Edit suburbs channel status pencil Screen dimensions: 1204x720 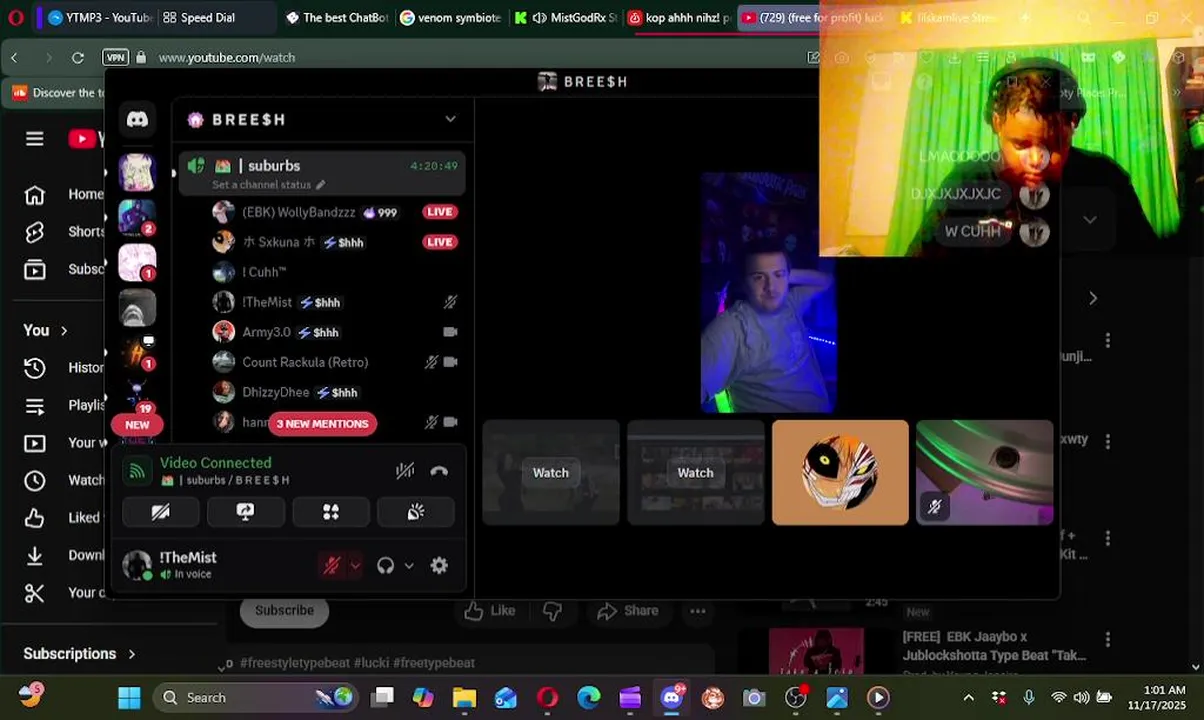click(321, 185)
